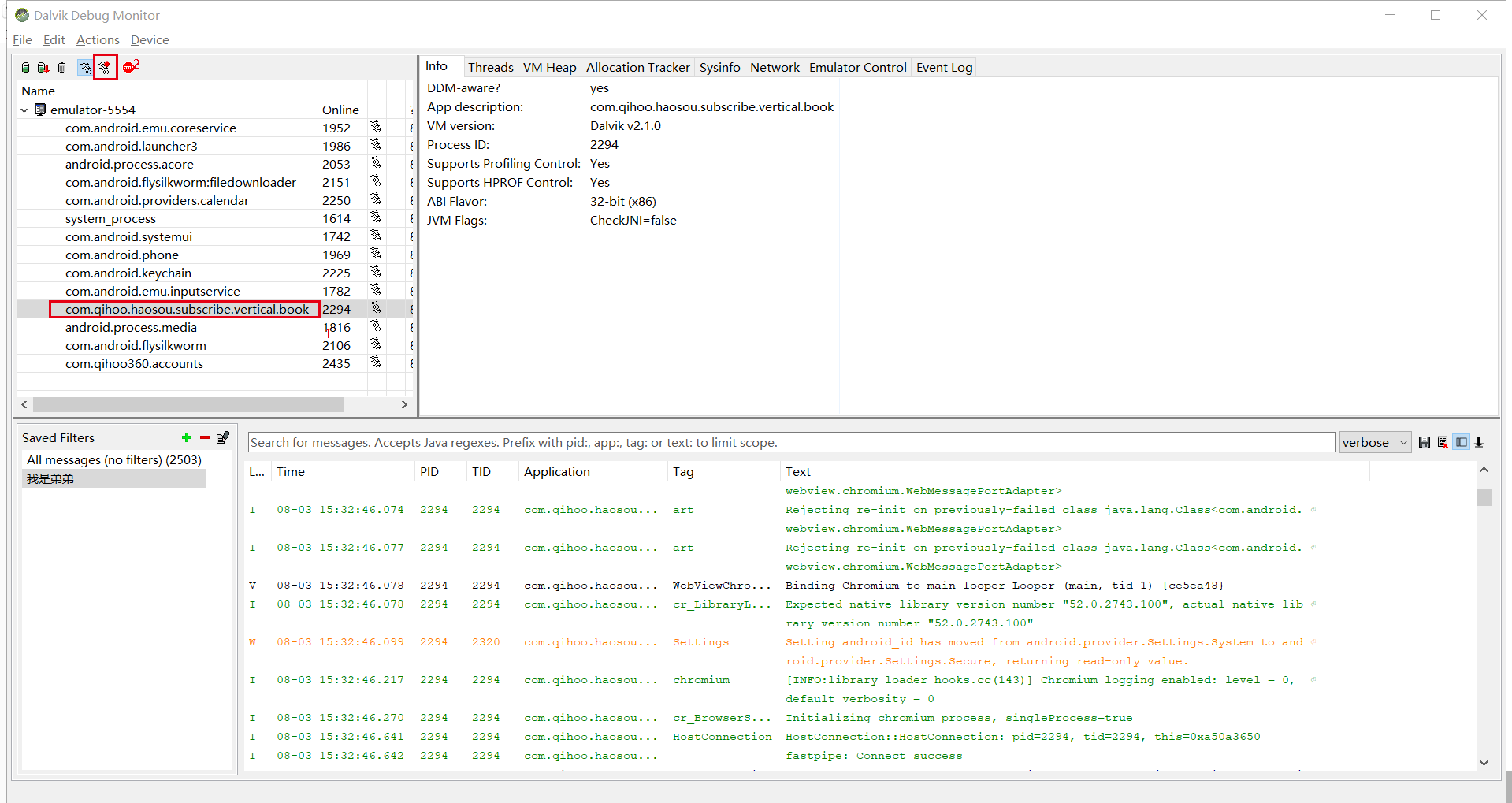Viewport: 1512px width, 803px height.
Task: Click the threads icon in com.android.phone row
Action: point(376,254)
